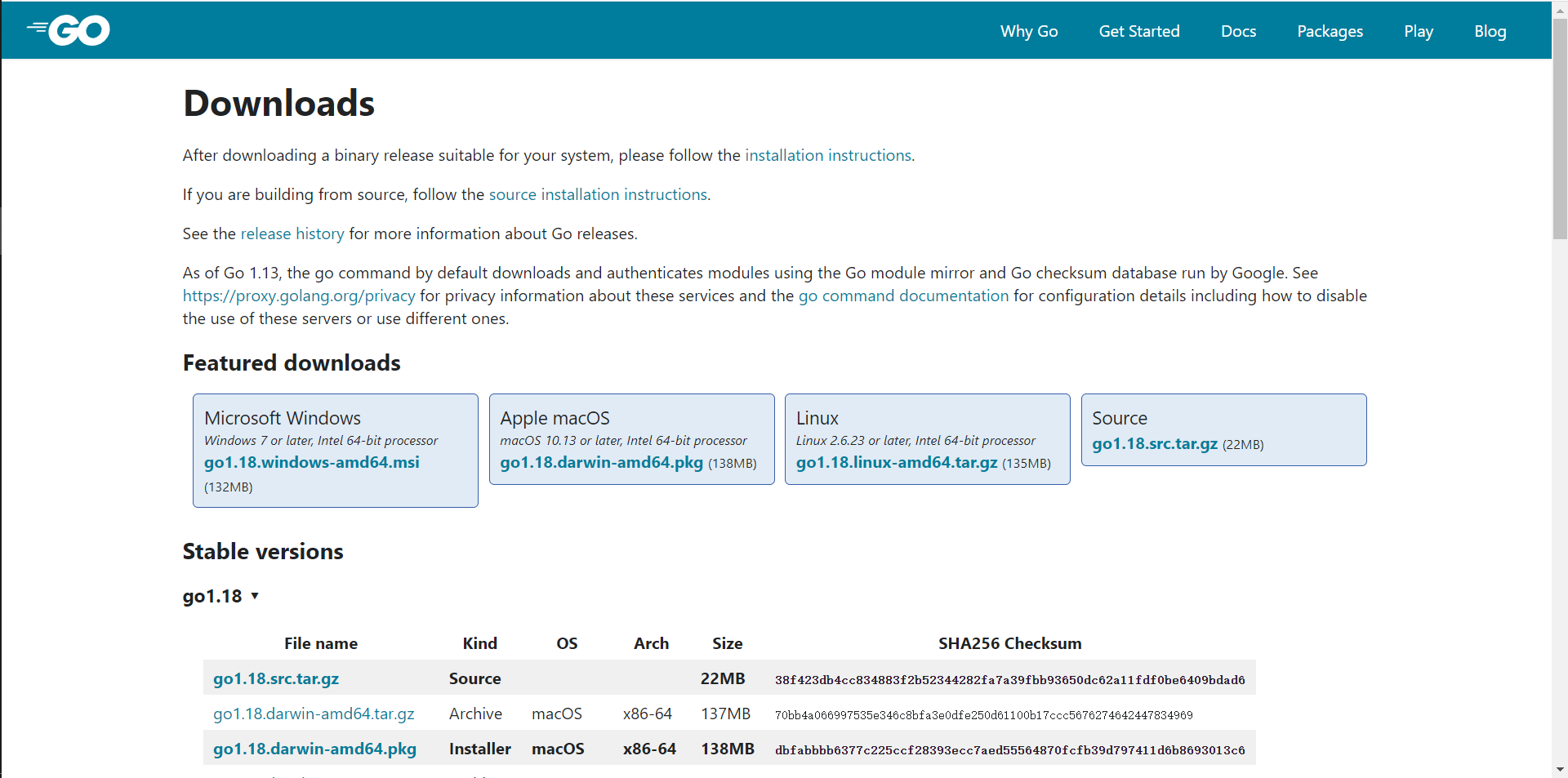
Task: Download go1.18.windows-amd64.msi featured installer
Action: tap(312, 462)
